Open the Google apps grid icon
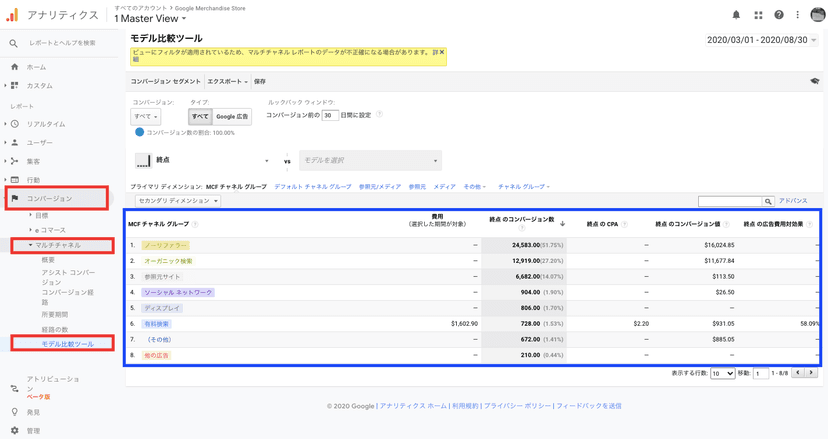This screenshot has width=828, height=439. [758, 15]
